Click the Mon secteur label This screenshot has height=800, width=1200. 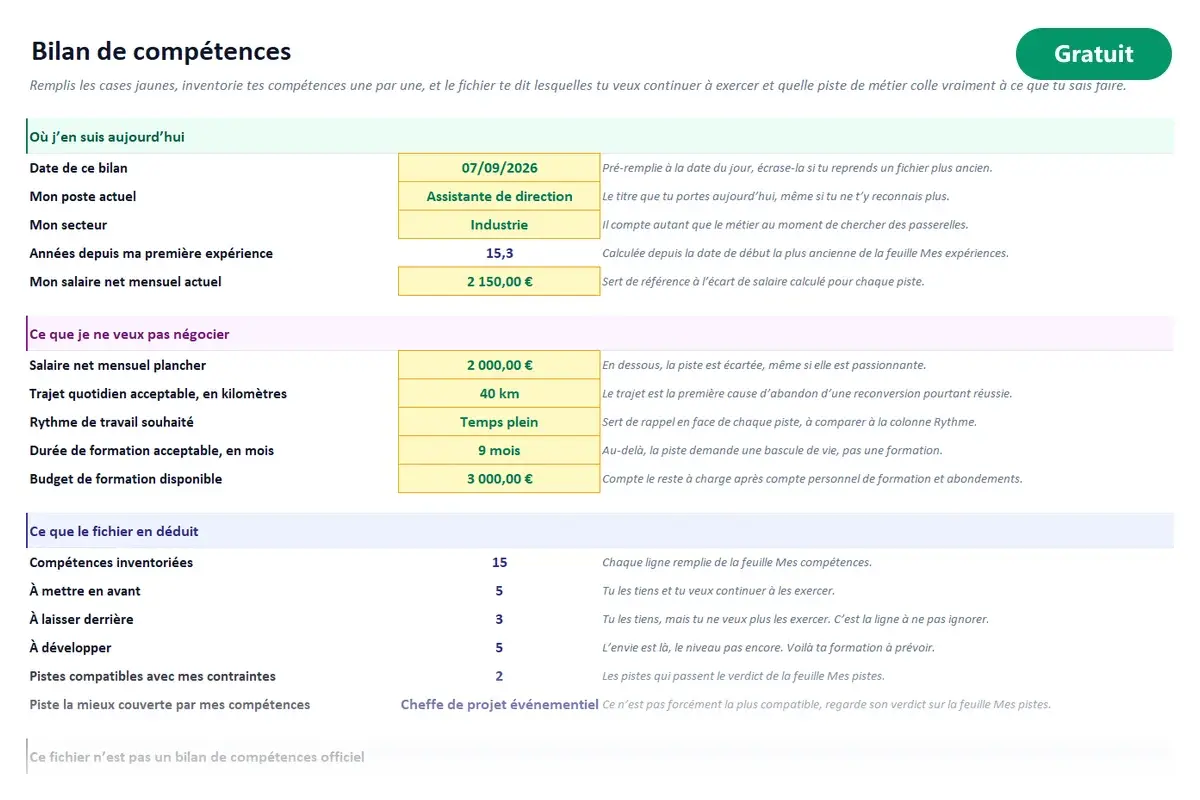pos(68,225)
